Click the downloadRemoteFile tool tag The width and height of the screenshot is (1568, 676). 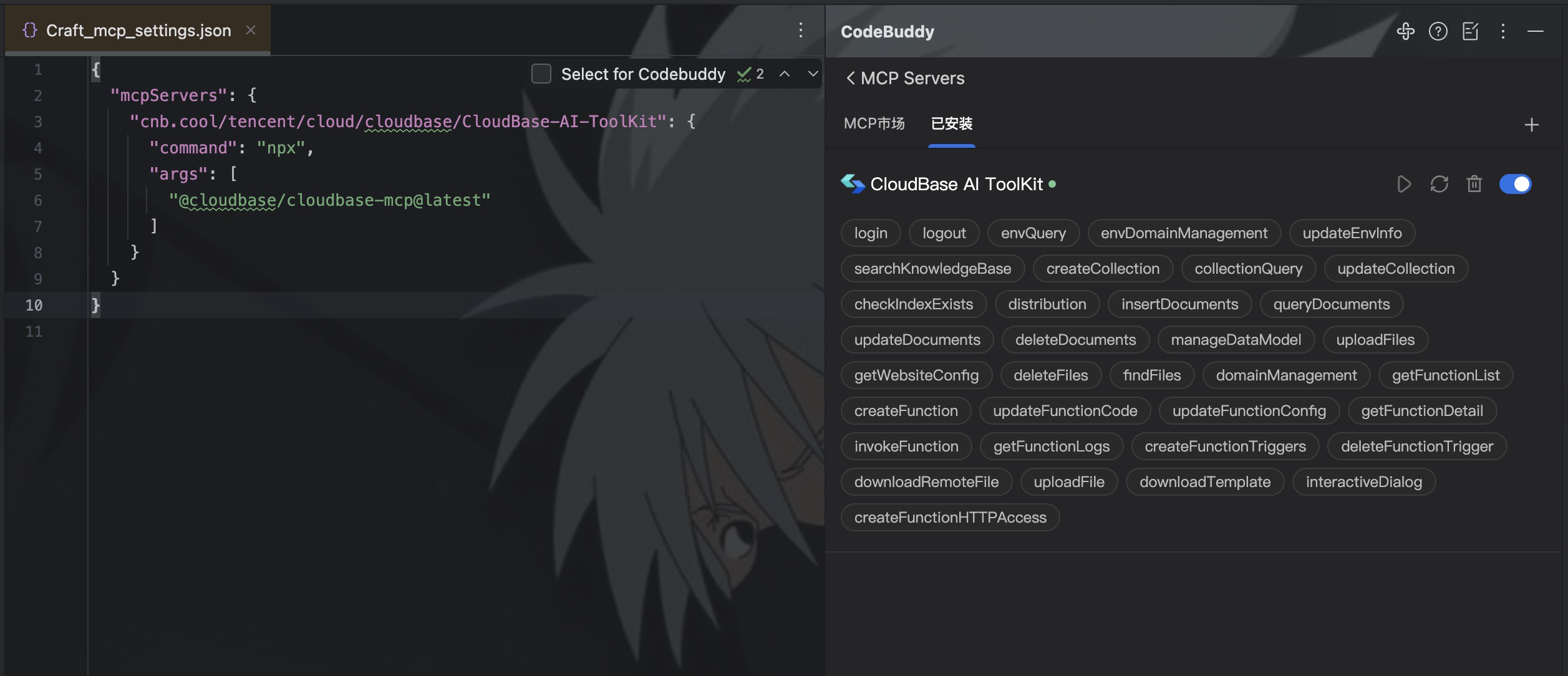coord(927,482)
